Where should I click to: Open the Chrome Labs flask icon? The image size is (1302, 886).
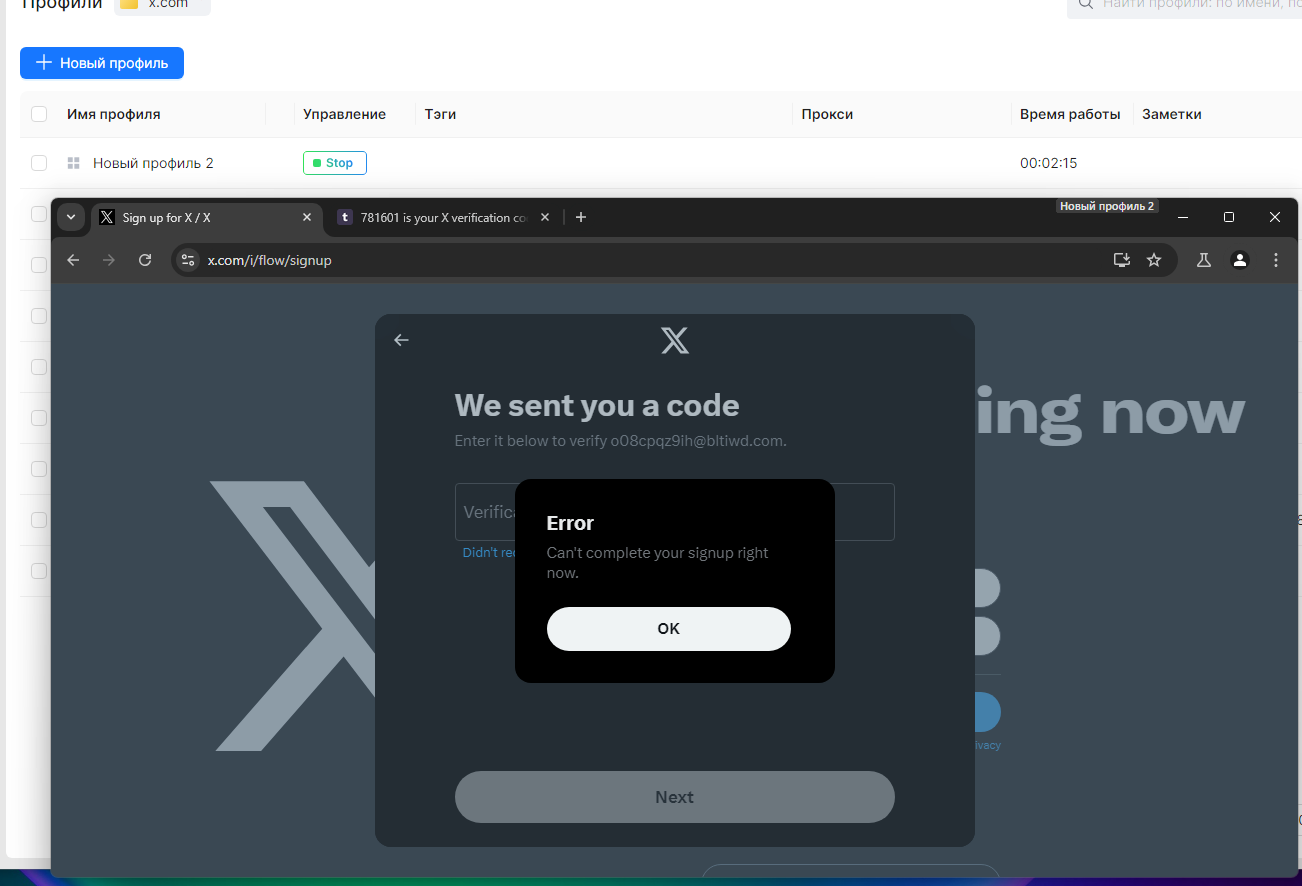coord(1204,260)
